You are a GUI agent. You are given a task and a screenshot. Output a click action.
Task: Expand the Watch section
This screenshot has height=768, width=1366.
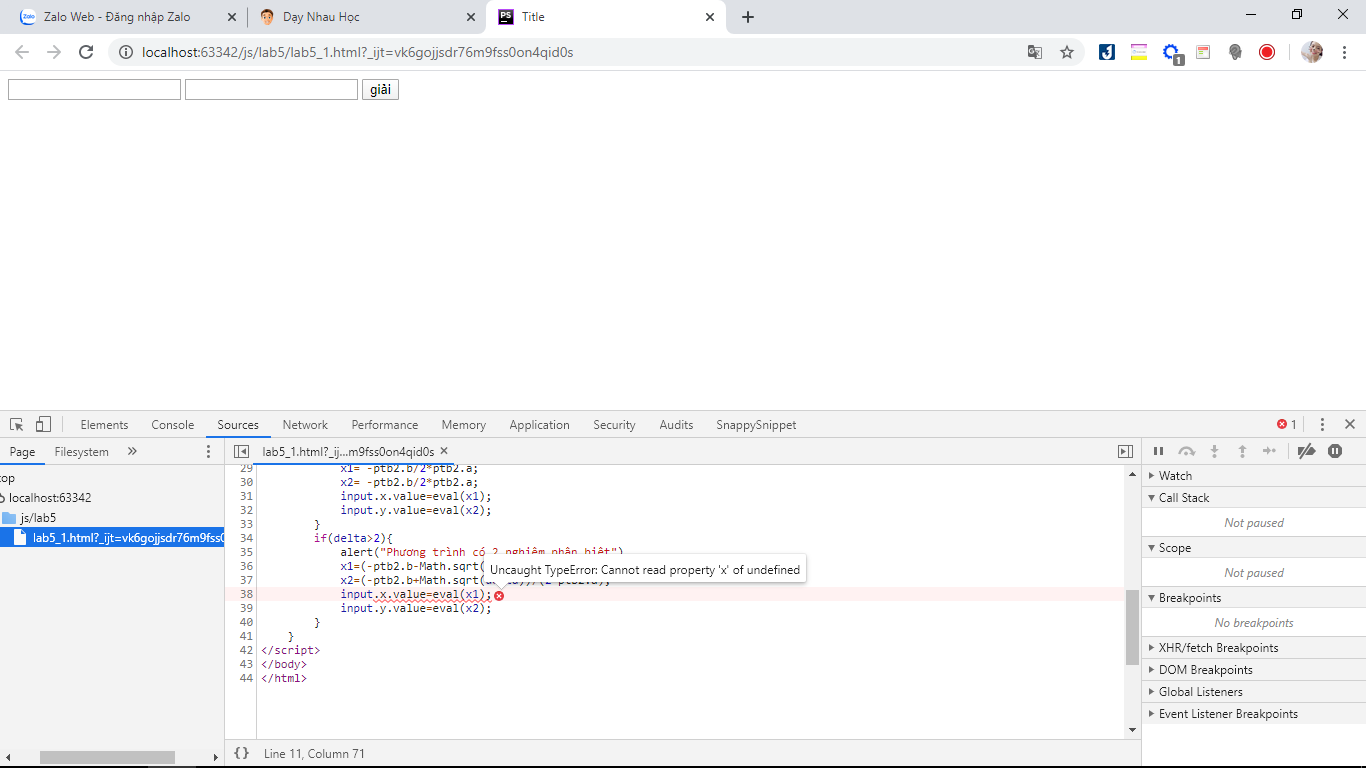1175,476
